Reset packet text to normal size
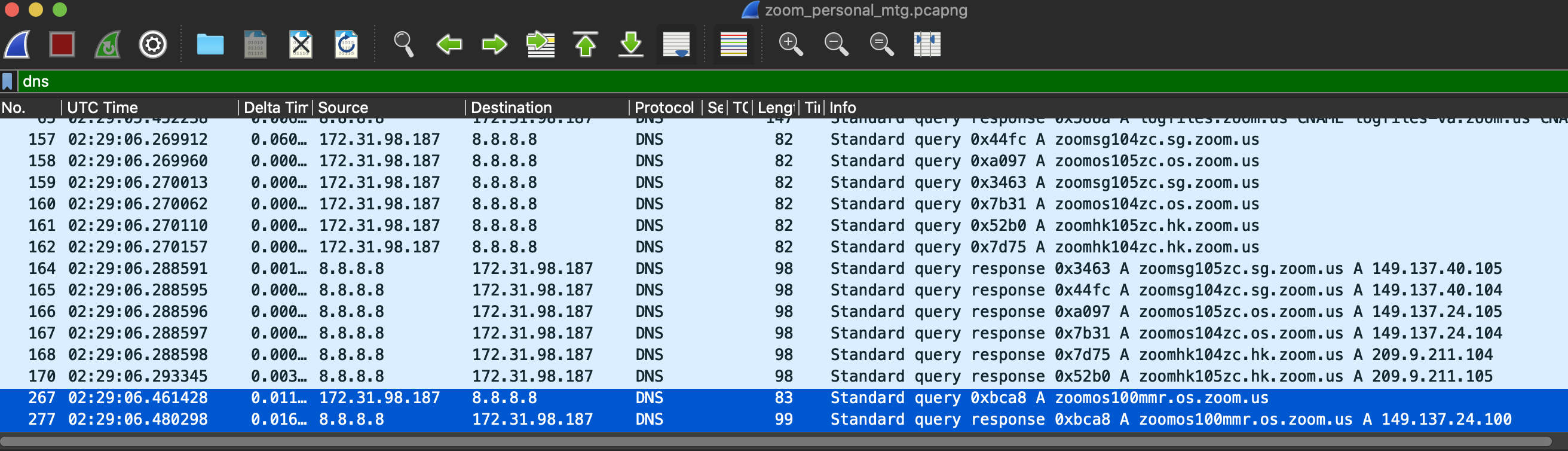The image size is (1568, 451). point(881,44)
